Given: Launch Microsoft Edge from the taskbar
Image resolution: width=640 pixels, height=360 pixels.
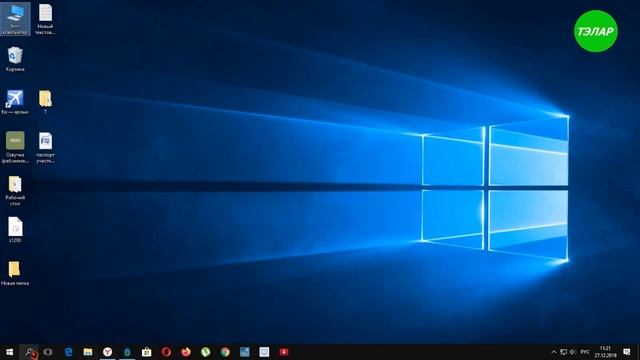Looking at the screenshot, I should [68, 352].
